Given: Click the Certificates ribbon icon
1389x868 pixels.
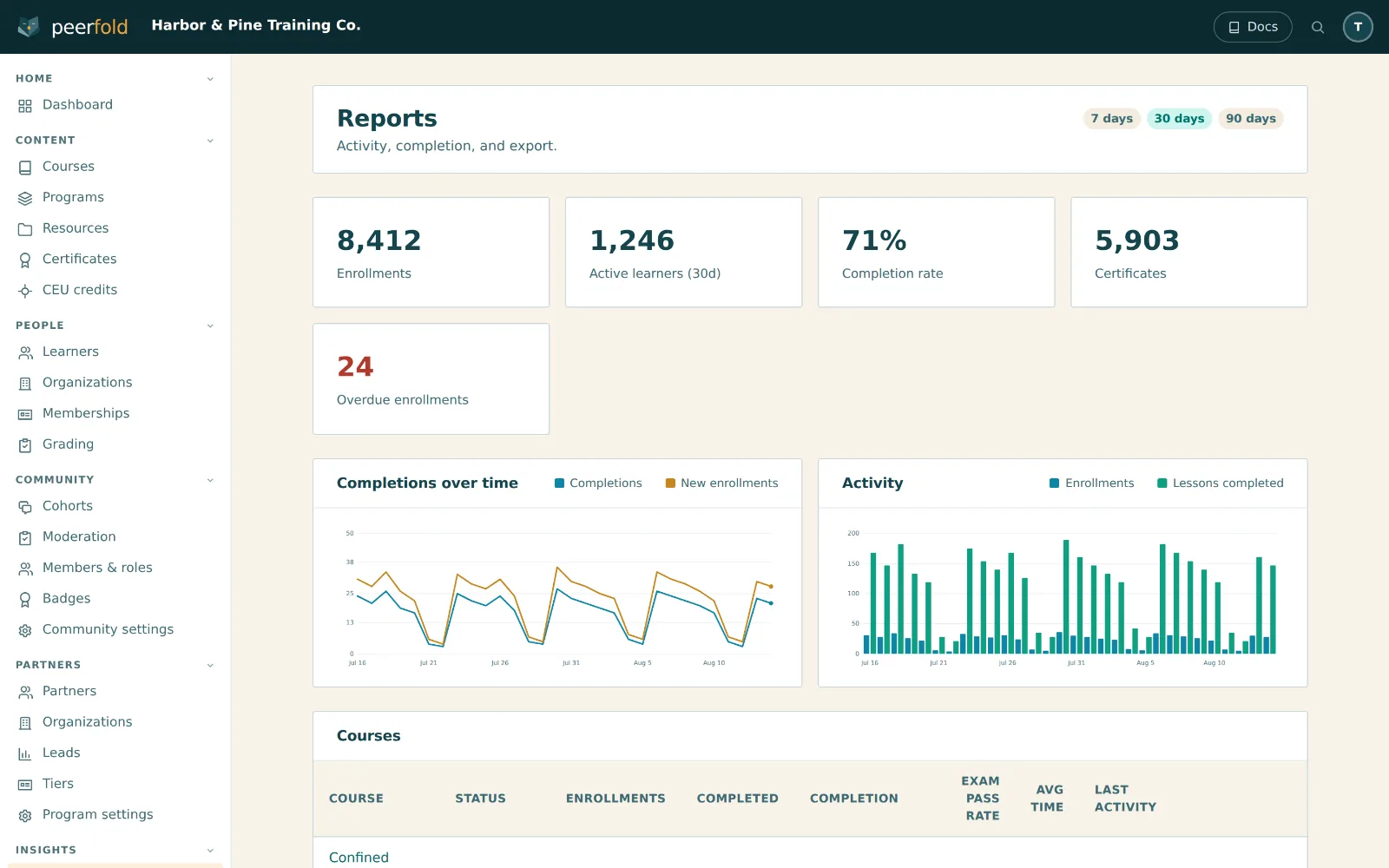Looking at the screenshot, I should tap(25, 260).
